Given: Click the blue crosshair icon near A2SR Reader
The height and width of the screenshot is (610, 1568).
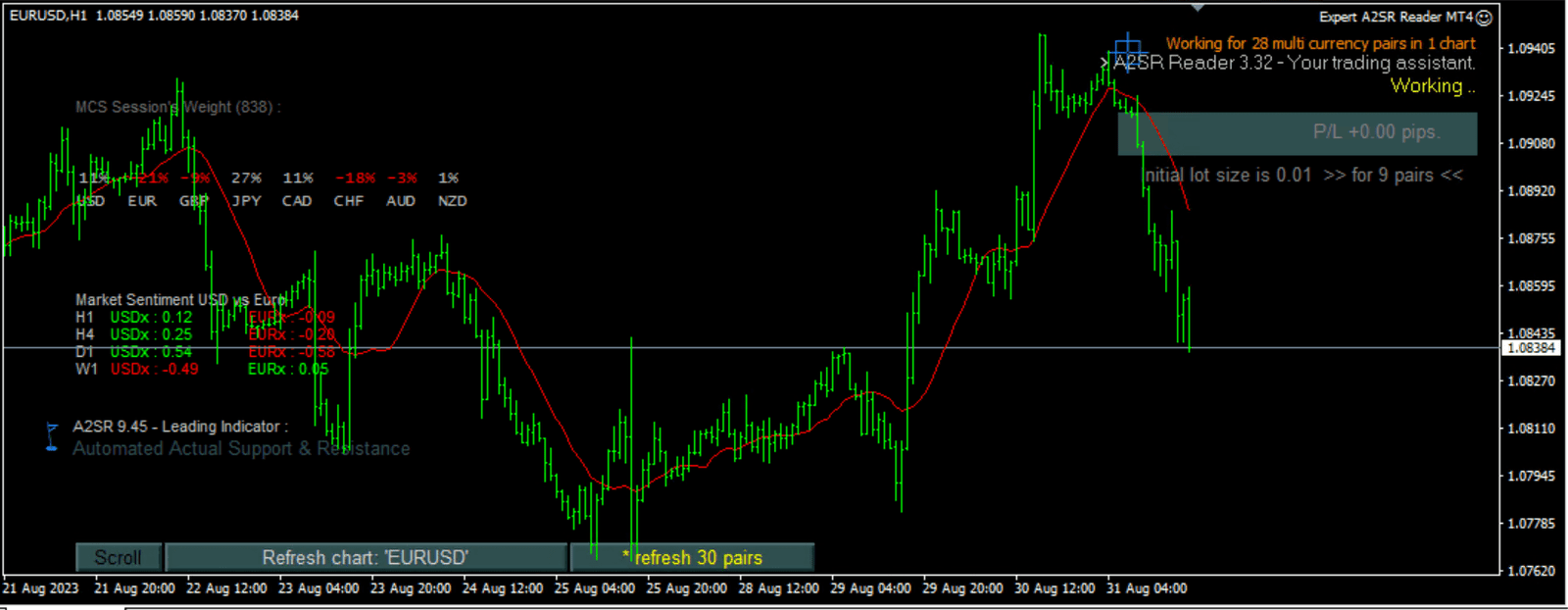Looking at the screenshot, I should pyautogui.click(x=1129, y=48).
